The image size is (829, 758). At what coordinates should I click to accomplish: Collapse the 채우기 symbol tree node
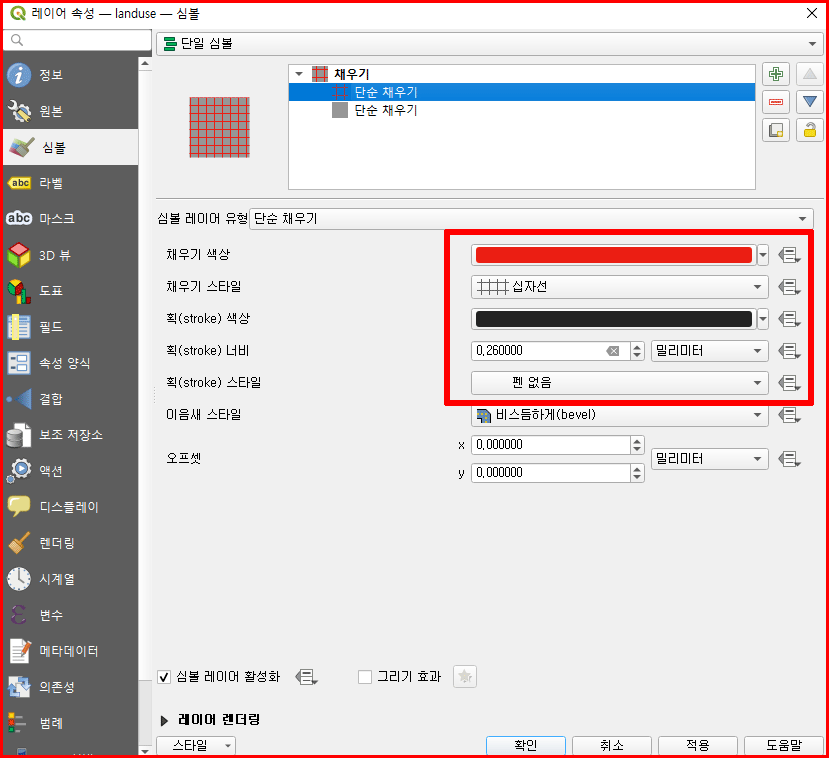299,74
